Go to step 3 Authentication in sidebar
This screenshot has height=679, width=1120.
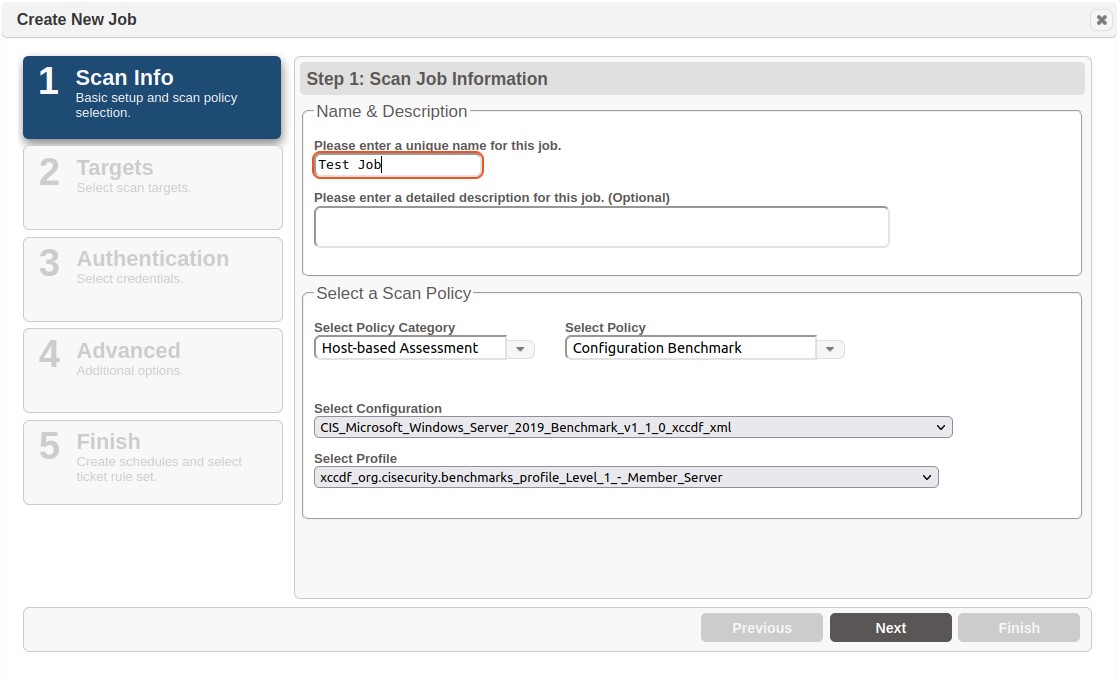[x=152, y=279]
